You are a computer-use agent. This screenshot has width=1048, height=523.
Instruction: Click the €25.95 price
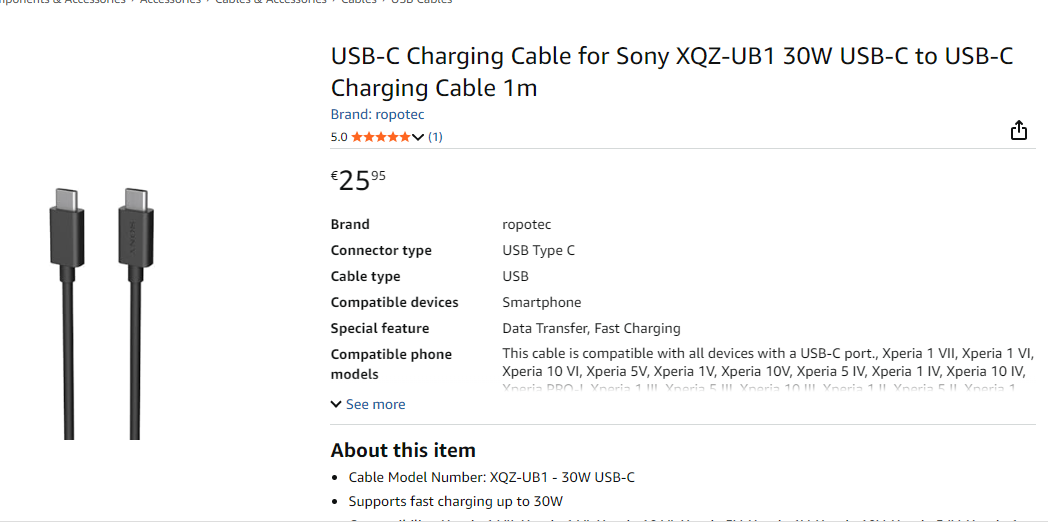pos(358,180)
